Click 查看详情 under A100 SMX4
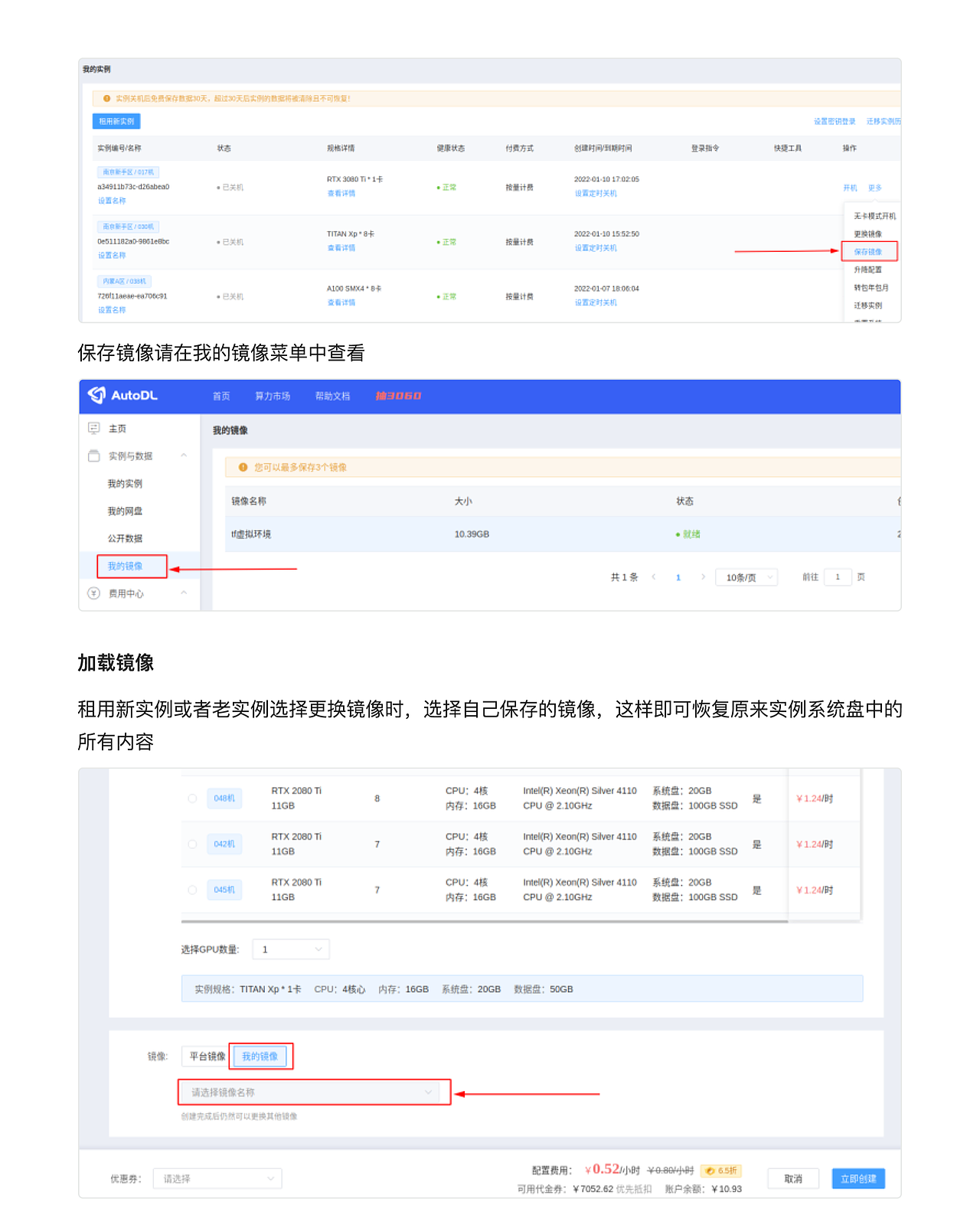 point(341,302)
